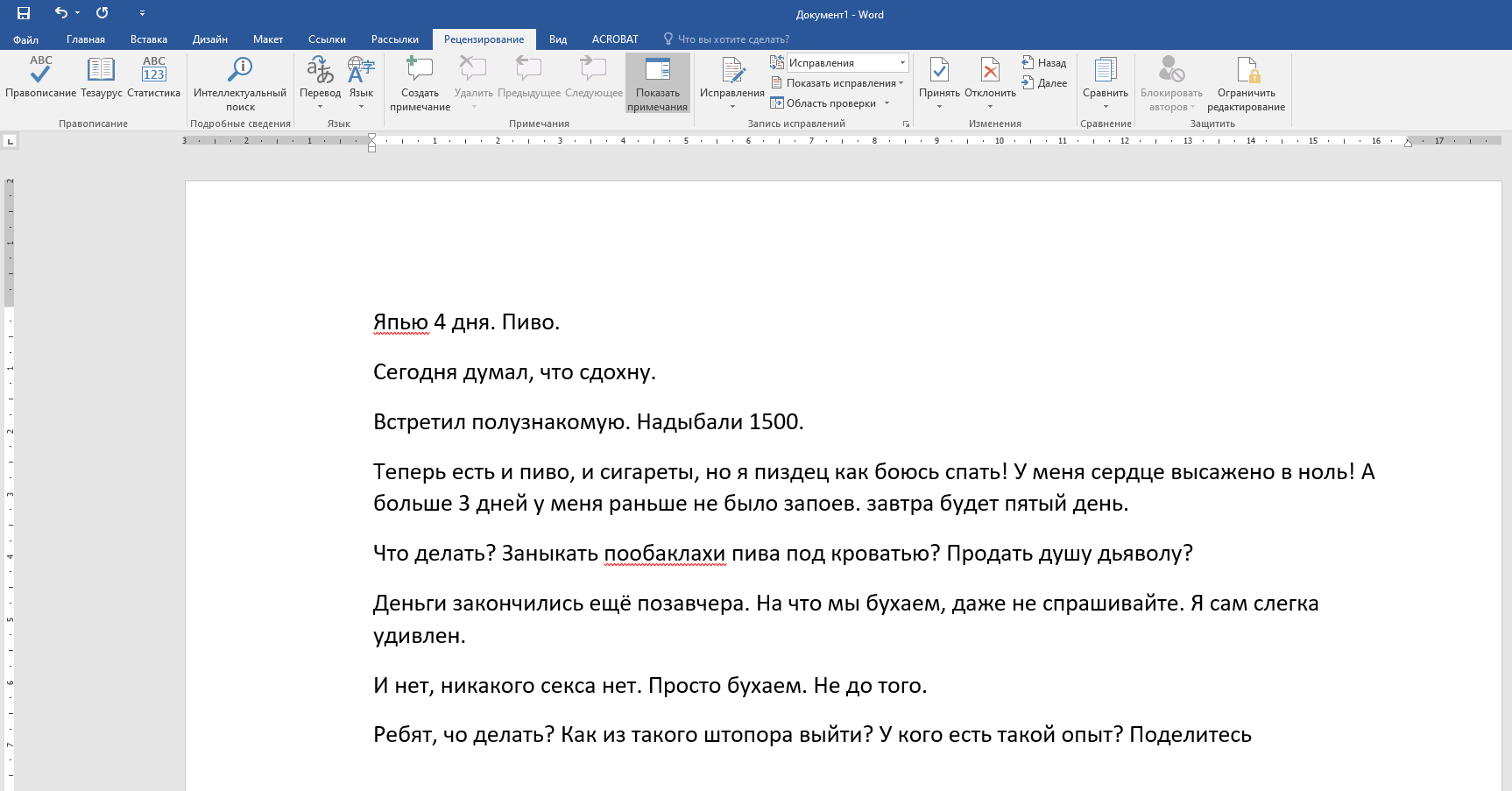The image size is (1512, 791).
Task: Switch to the Главная tab
Action: [x=86, y=39]
